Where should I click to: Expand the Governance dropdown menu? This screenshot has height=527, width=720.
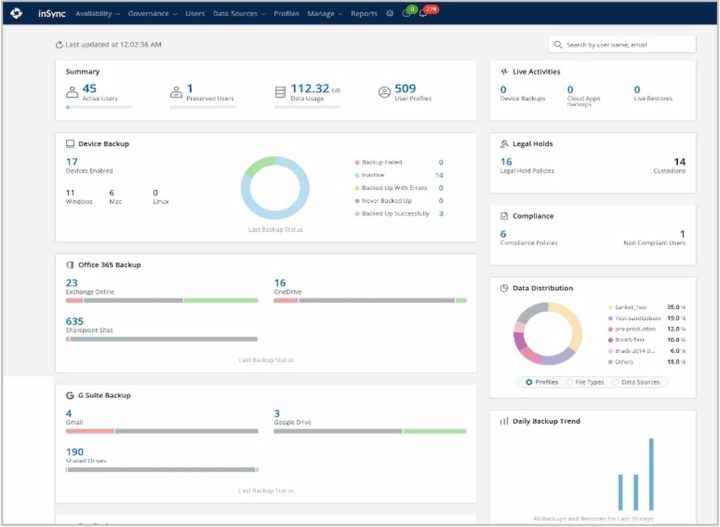click(152, 14)
